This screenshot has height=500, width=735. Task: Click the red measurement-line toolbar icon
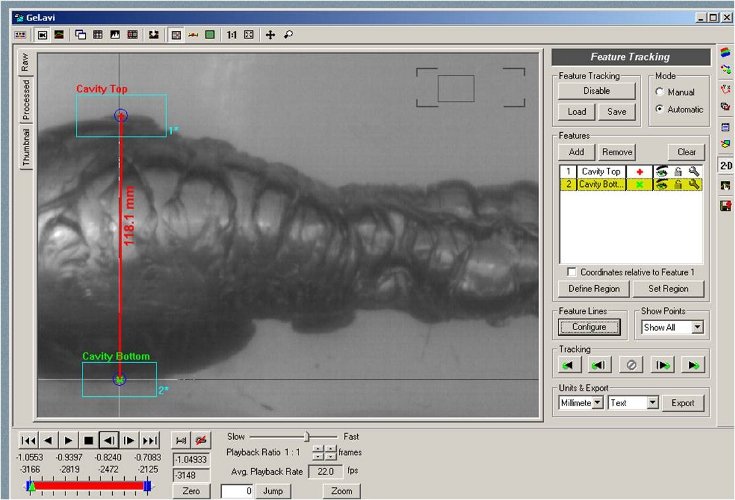coord(193,35)
